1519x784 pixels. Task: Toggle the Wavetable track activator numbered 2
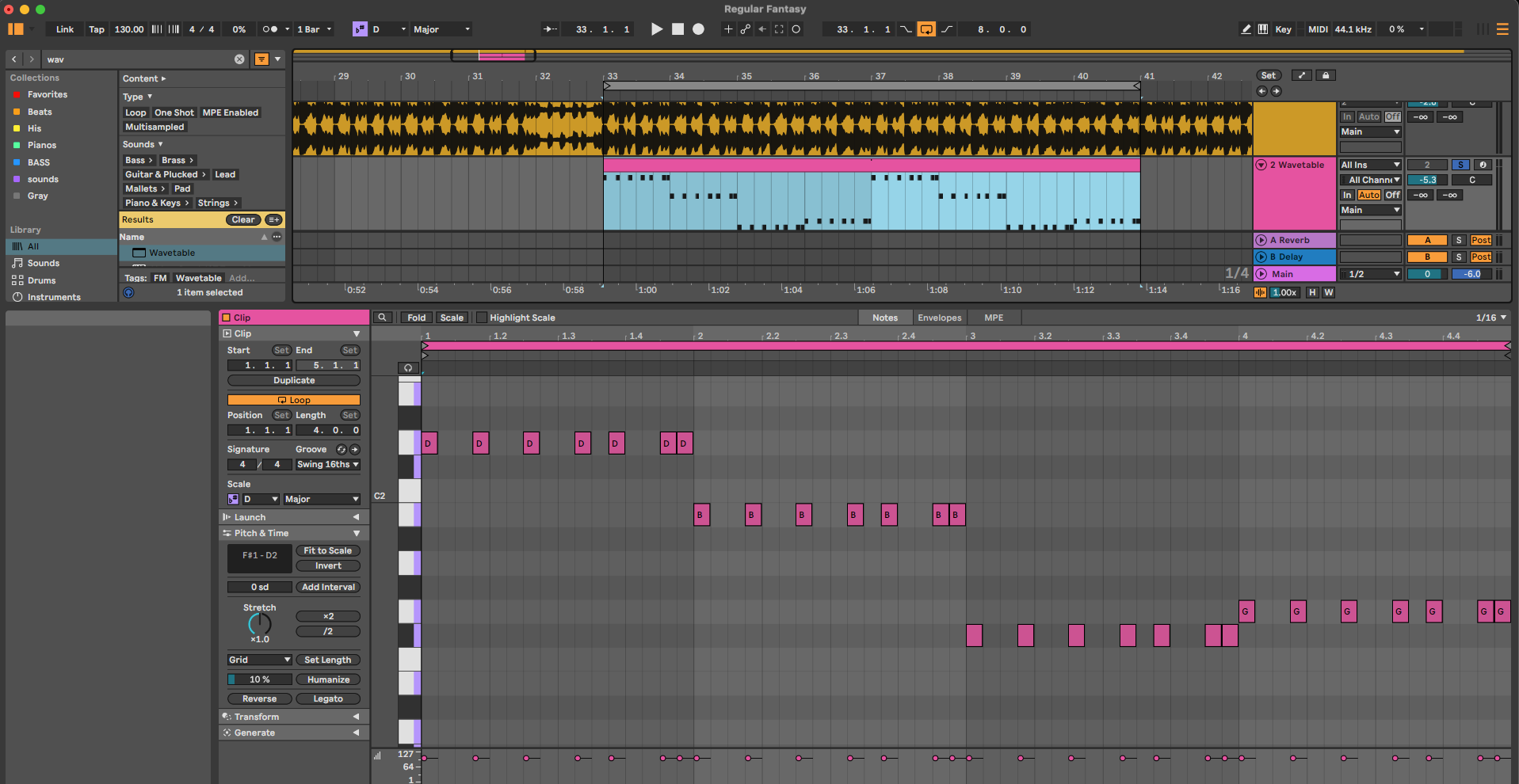point(1427,165)
